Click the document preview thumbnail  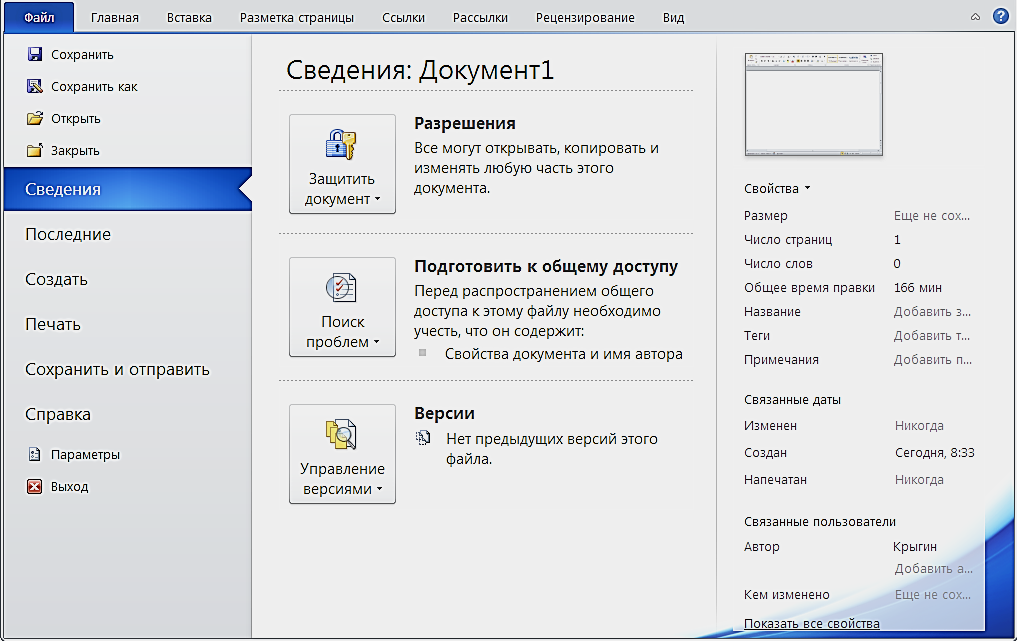pyautogui.click(x=814, y=104)
